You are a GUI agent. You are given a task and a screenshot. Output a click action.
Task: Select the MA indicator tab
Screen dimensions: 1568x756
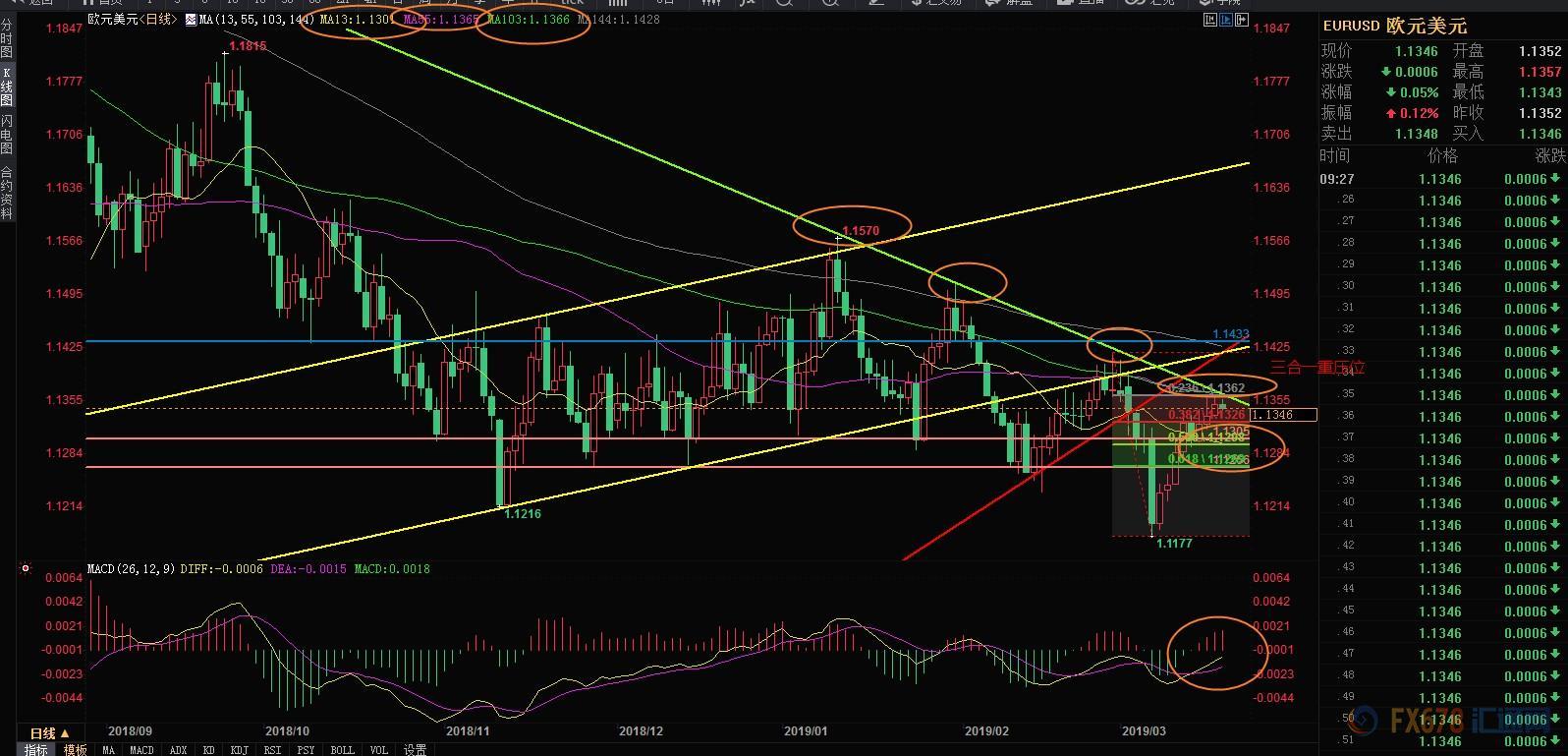(108, 749)
